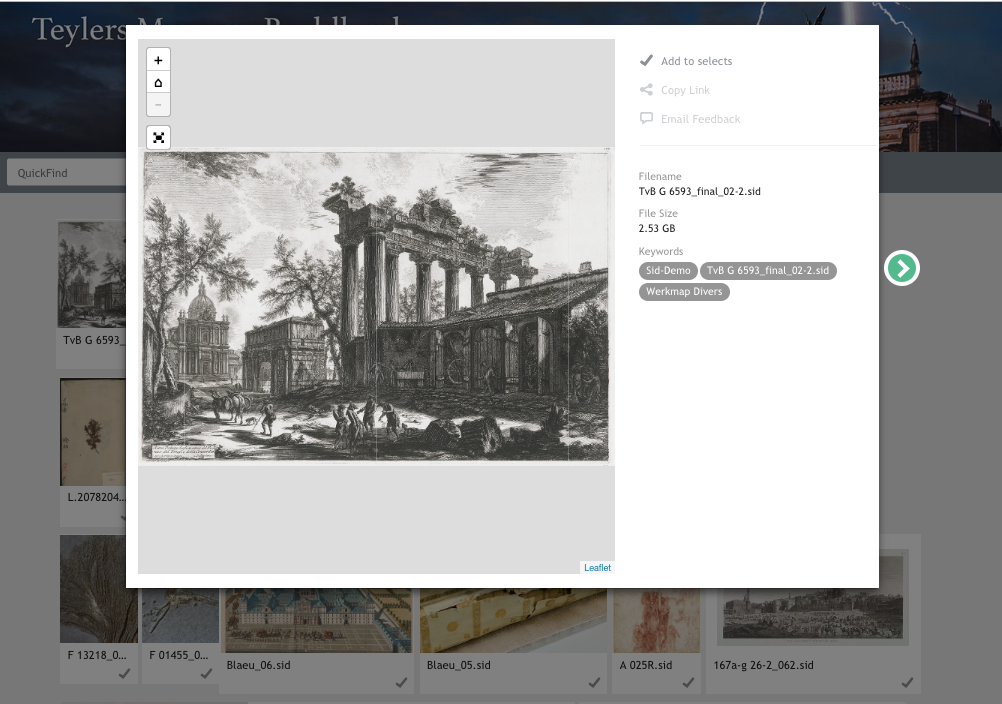Image resolution: width=1002 pixels, height=704 pixels.
Task: Toggle select checkmark for A 025R.sid
Action: [688, 682]
